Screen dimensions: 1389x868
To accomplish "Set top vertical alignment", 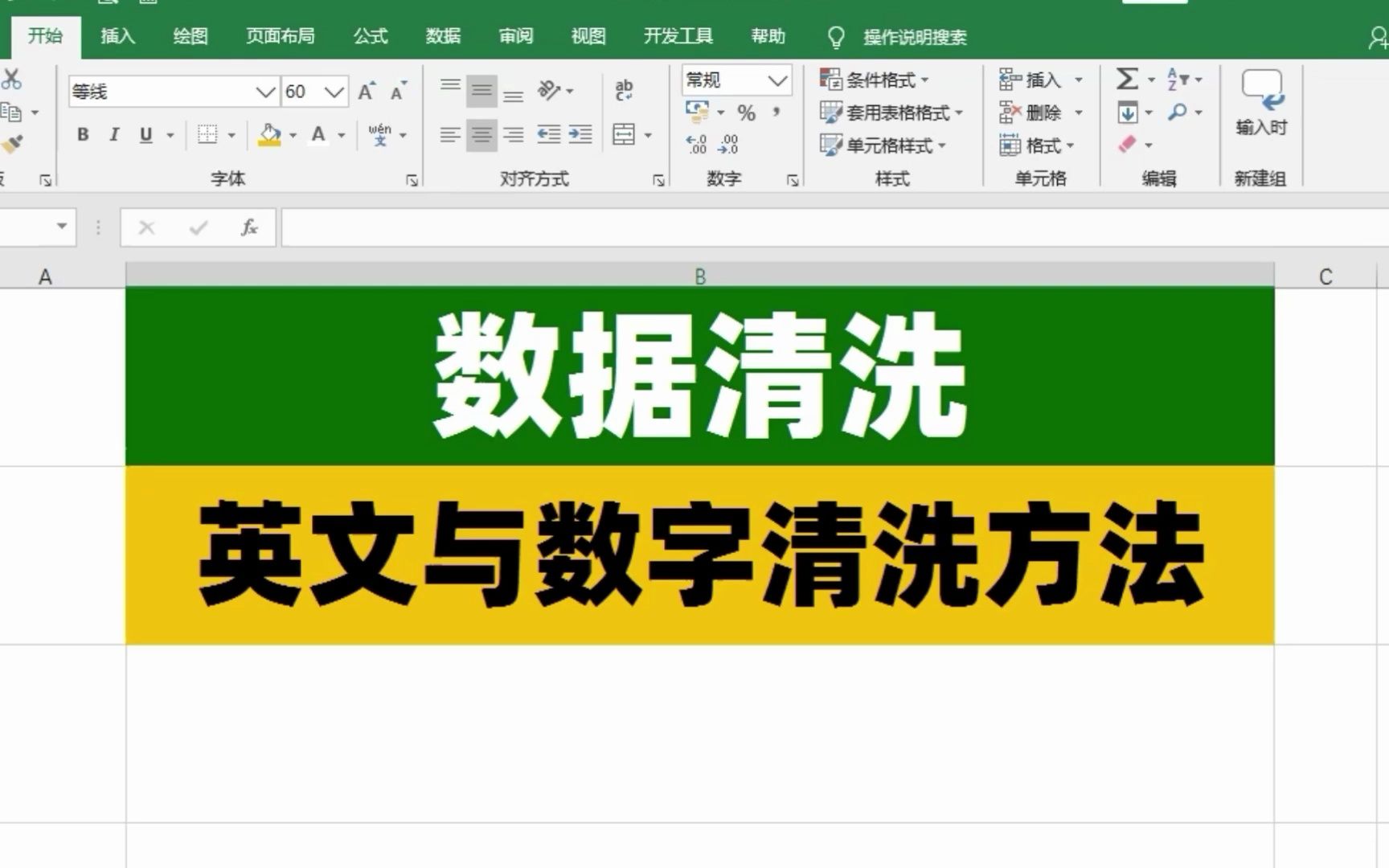I will pos(450,86).
